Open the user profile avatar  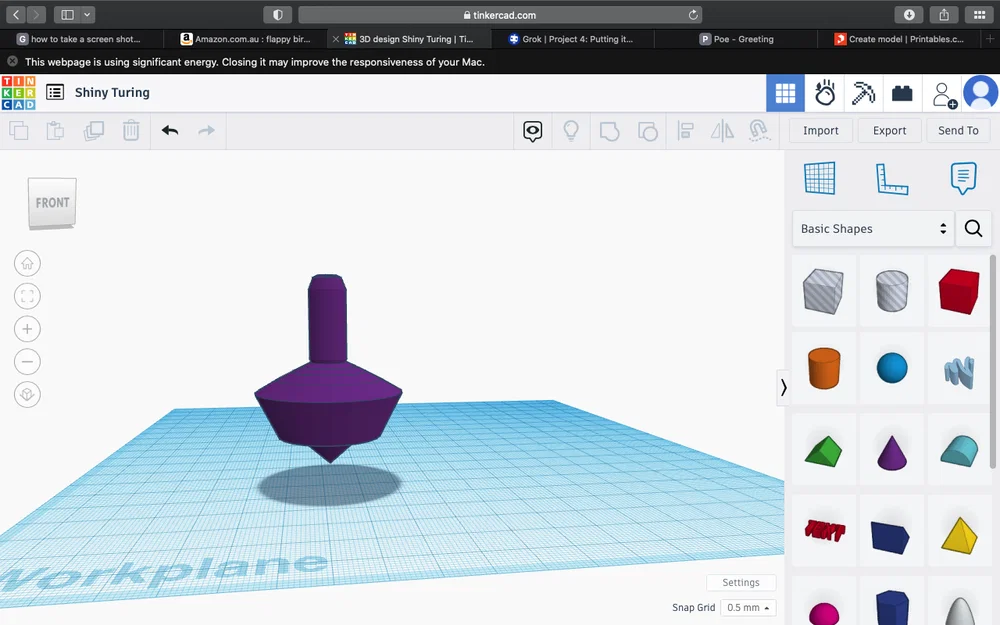coord(980,93)
